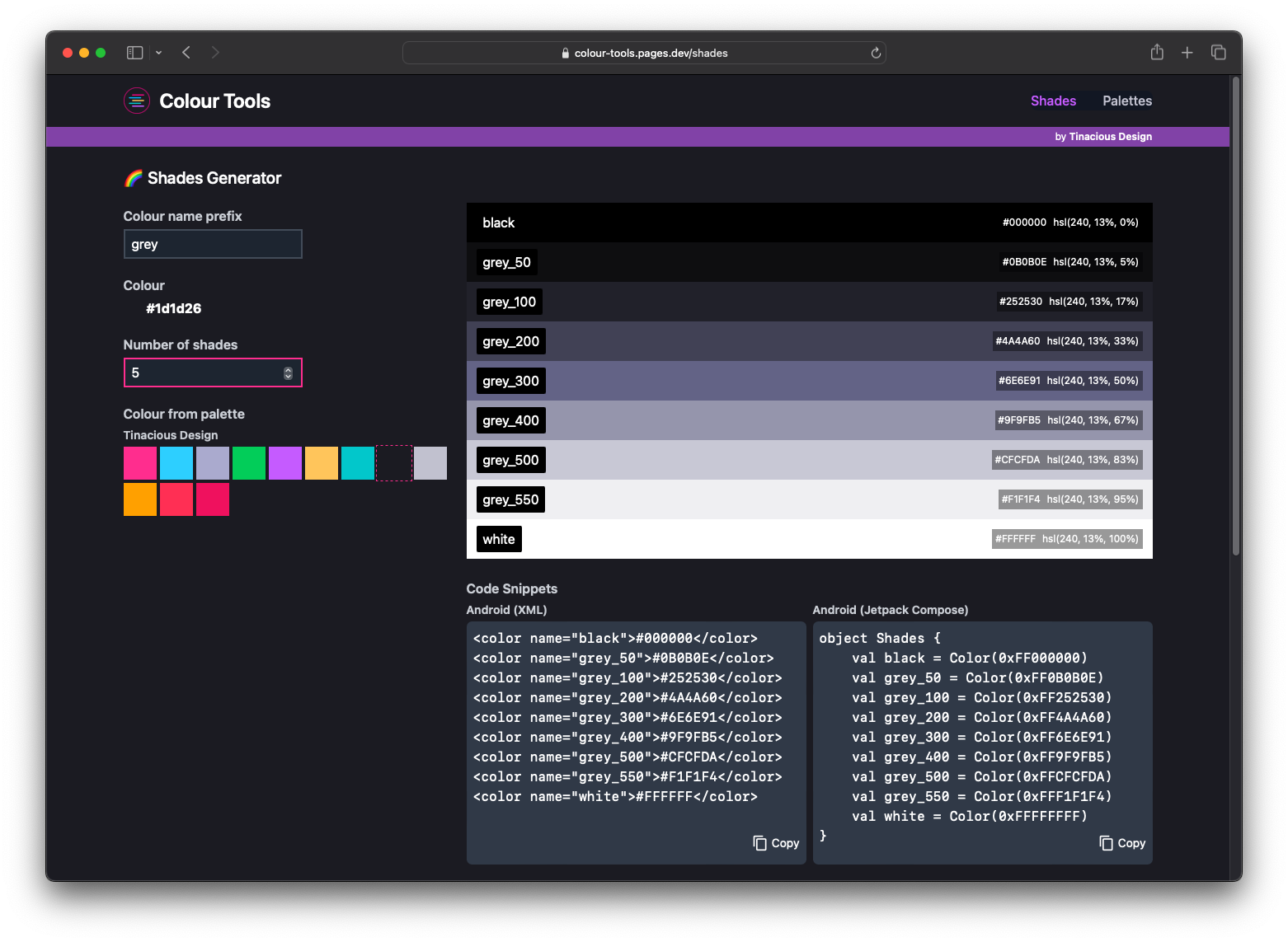
Task: Choose the coral red palette swatch
Action: point(176,499)
